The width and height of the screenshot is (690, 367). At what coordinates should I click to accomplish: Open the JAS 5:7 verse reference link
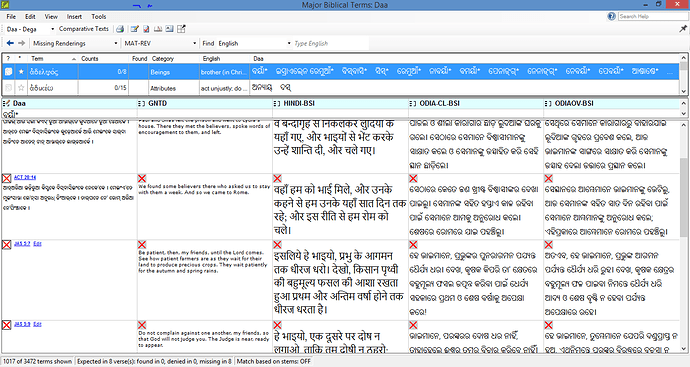pyautogui.click(x=22, y=243)
